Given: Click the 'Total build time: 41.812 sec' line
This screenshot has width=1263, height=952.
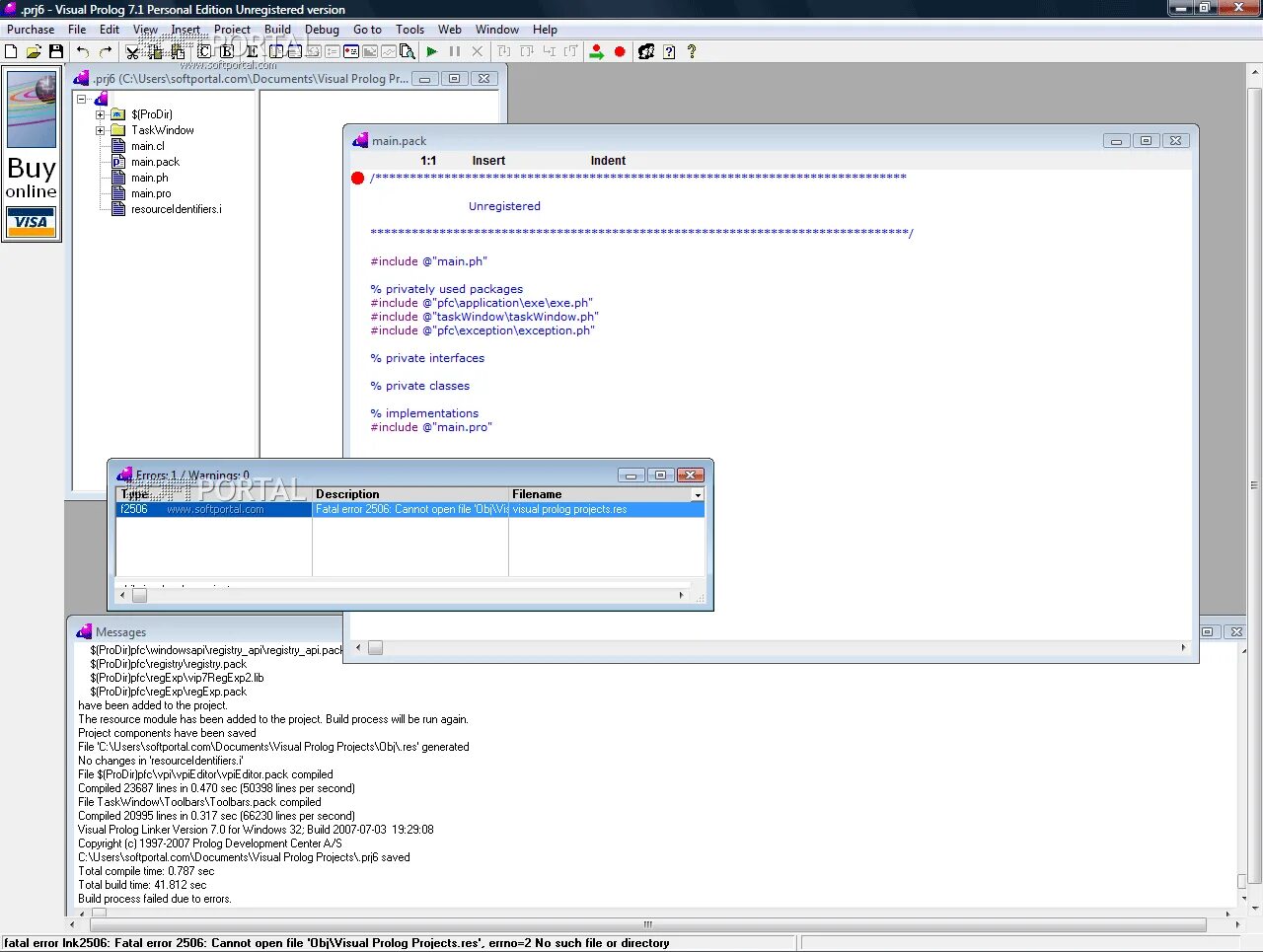Looking at the screenshot, I should pos(142,885).
